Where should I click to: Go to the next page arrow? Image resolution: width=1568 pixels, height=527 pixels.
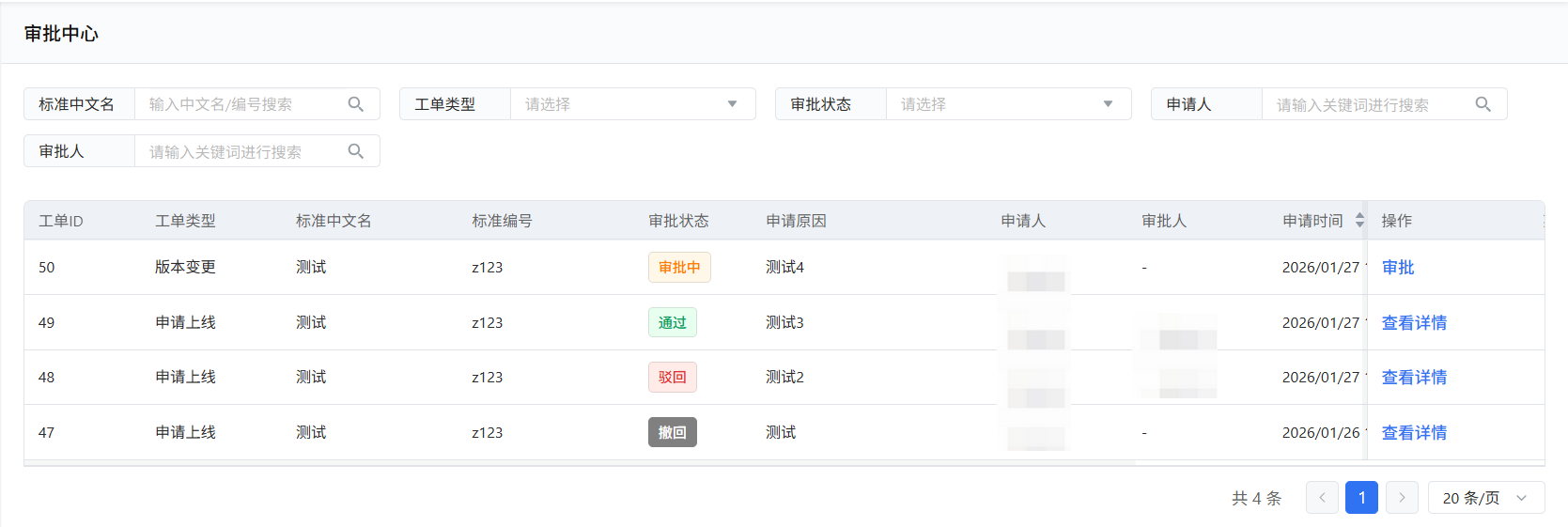(1402, 498)
